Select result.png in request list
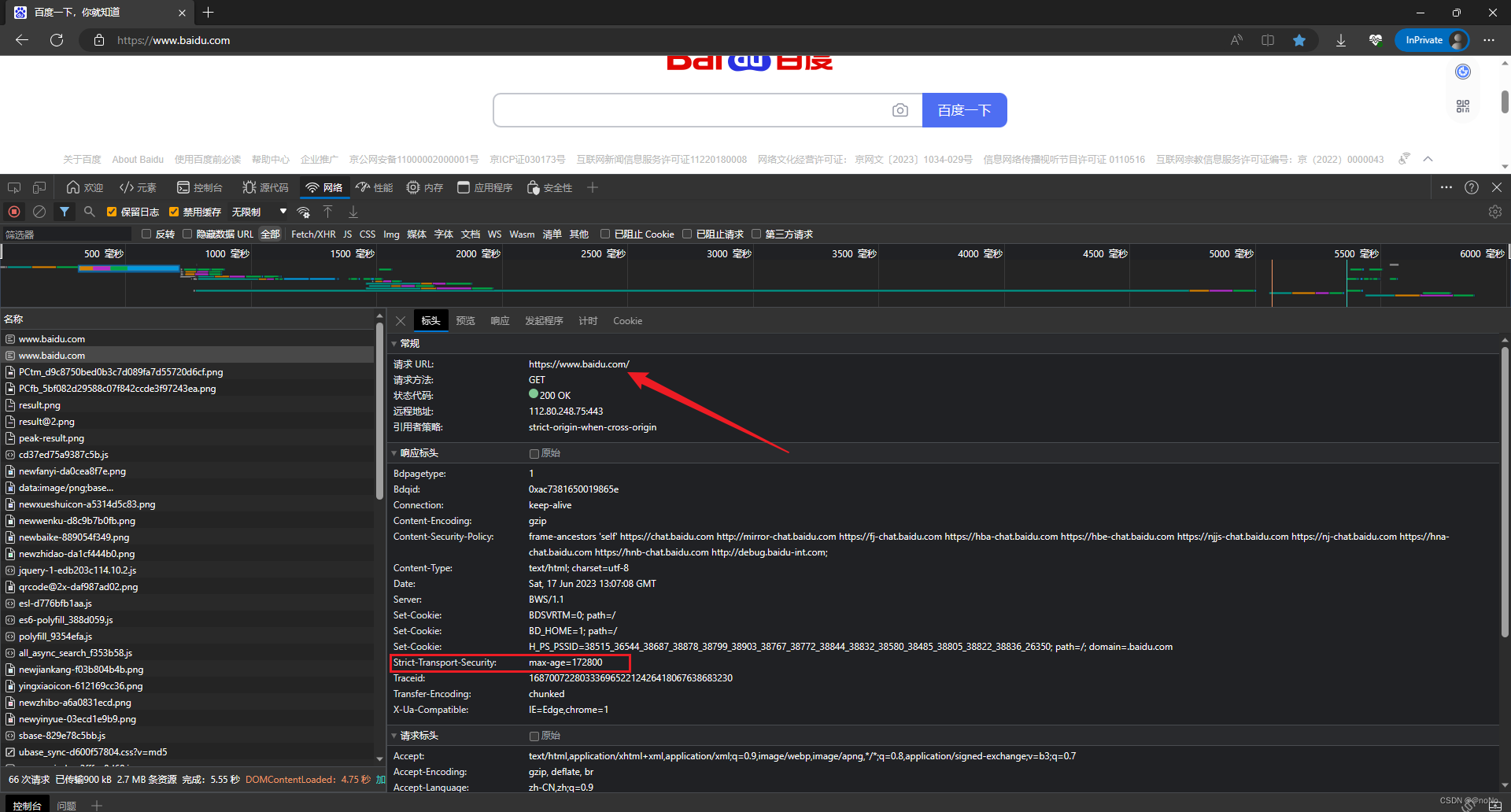This screenshot has width=1511, height=812. (x=187, y=405)
